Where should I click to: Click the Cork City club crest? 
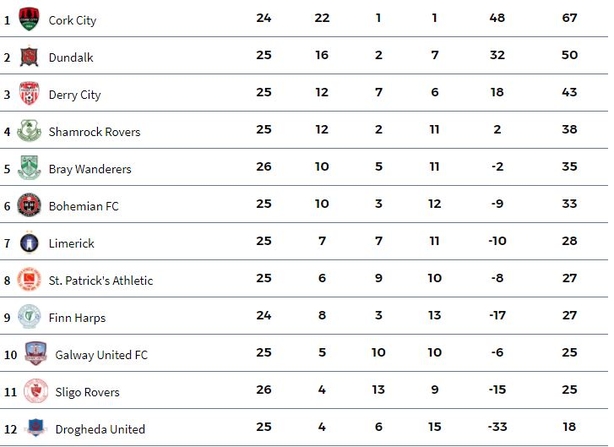click(x=29, y=19)
